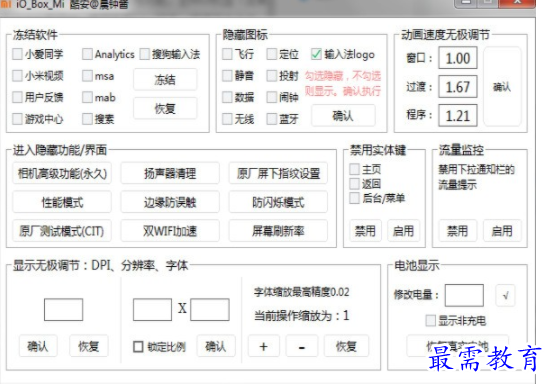
Task: Launch 原厂测试模式(CIT)
Action: coord(62,231)
